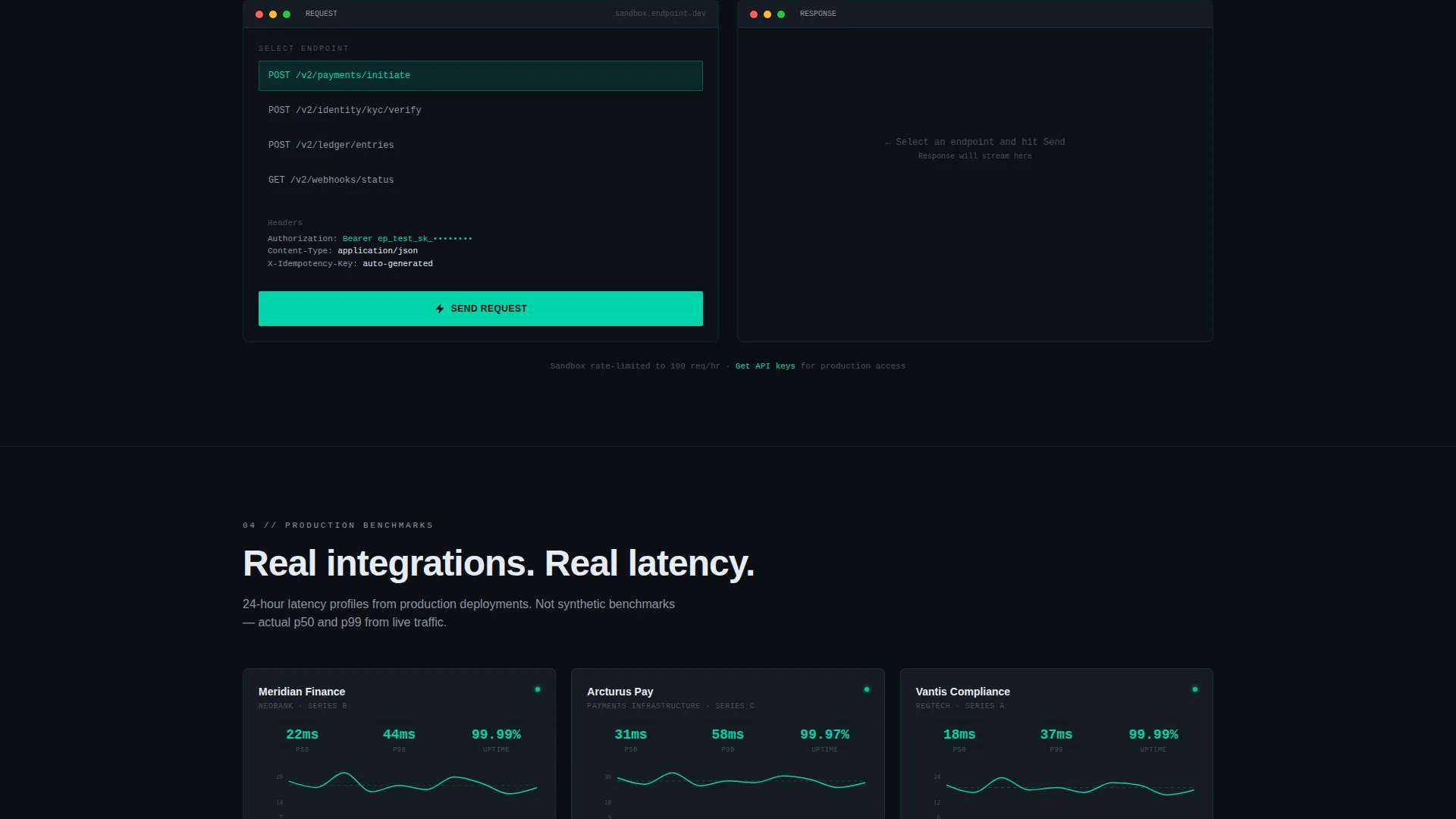Click the auto-generated idempotency key value

(x=397, y=264)
